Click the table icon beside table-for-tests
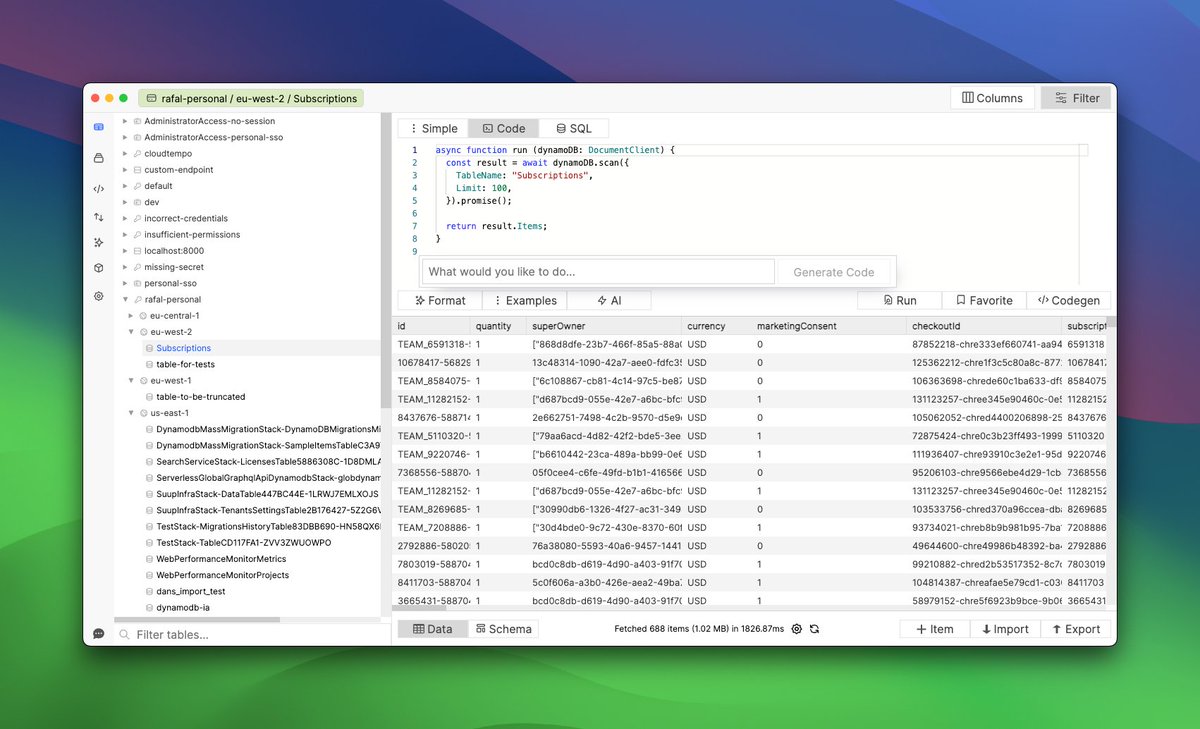 pyautogui.click(x=150, y=364)
